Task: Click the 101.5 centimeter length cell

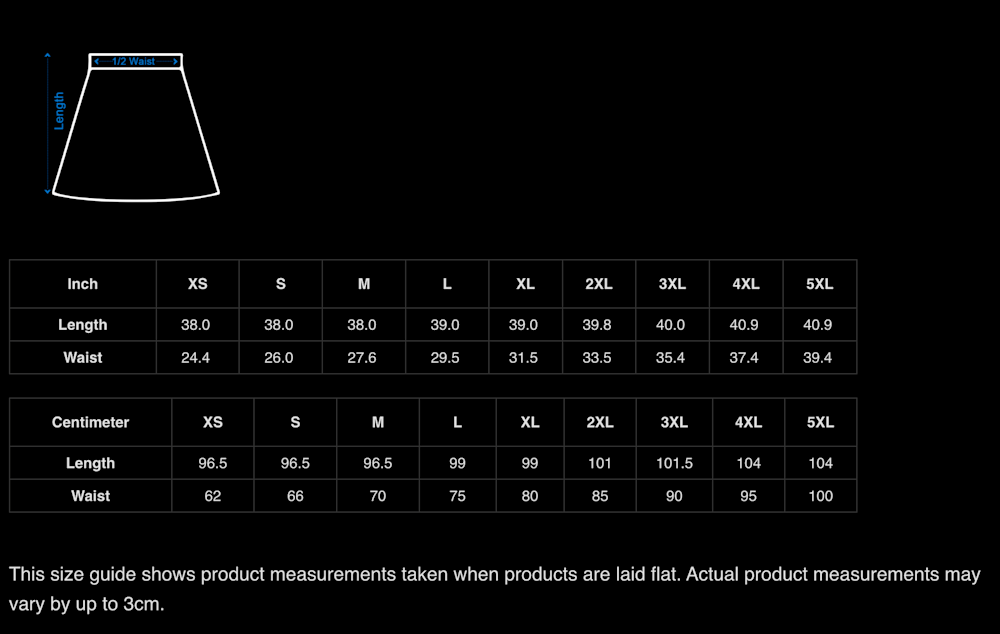Action: pos(674,463)
